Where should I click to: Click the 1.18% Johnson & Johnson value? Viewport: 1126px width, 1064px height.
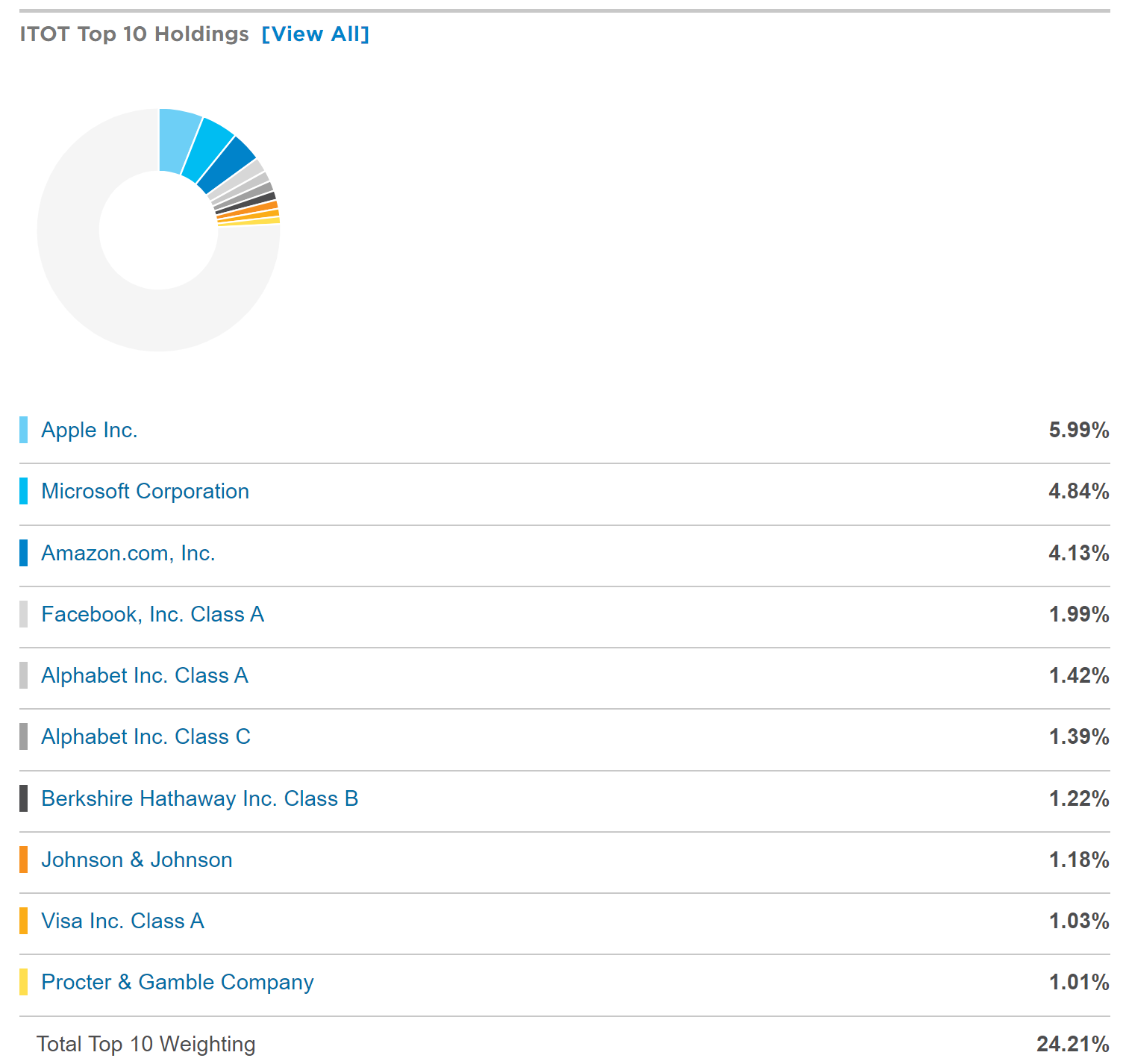(1079, 860)
